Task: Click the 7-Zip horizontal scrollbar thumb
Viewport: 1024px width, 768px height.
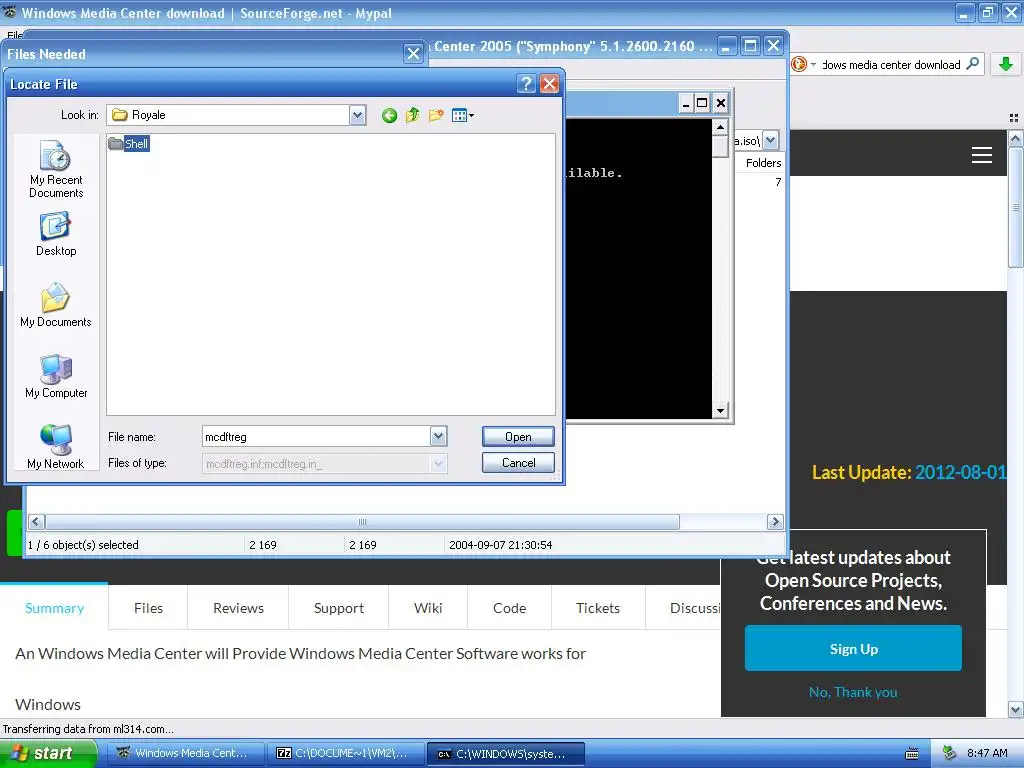Action: 362,522
